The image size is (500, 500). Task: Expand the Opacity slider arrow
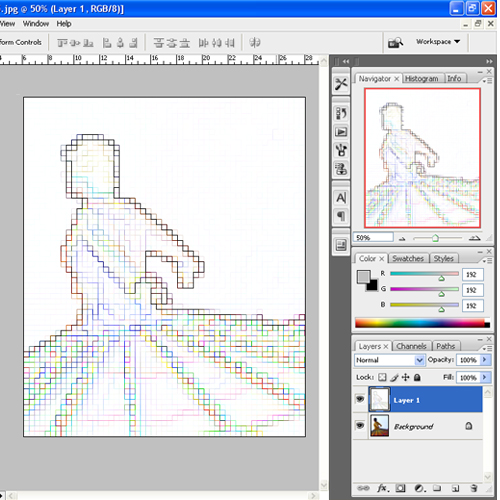coord(485,360)
